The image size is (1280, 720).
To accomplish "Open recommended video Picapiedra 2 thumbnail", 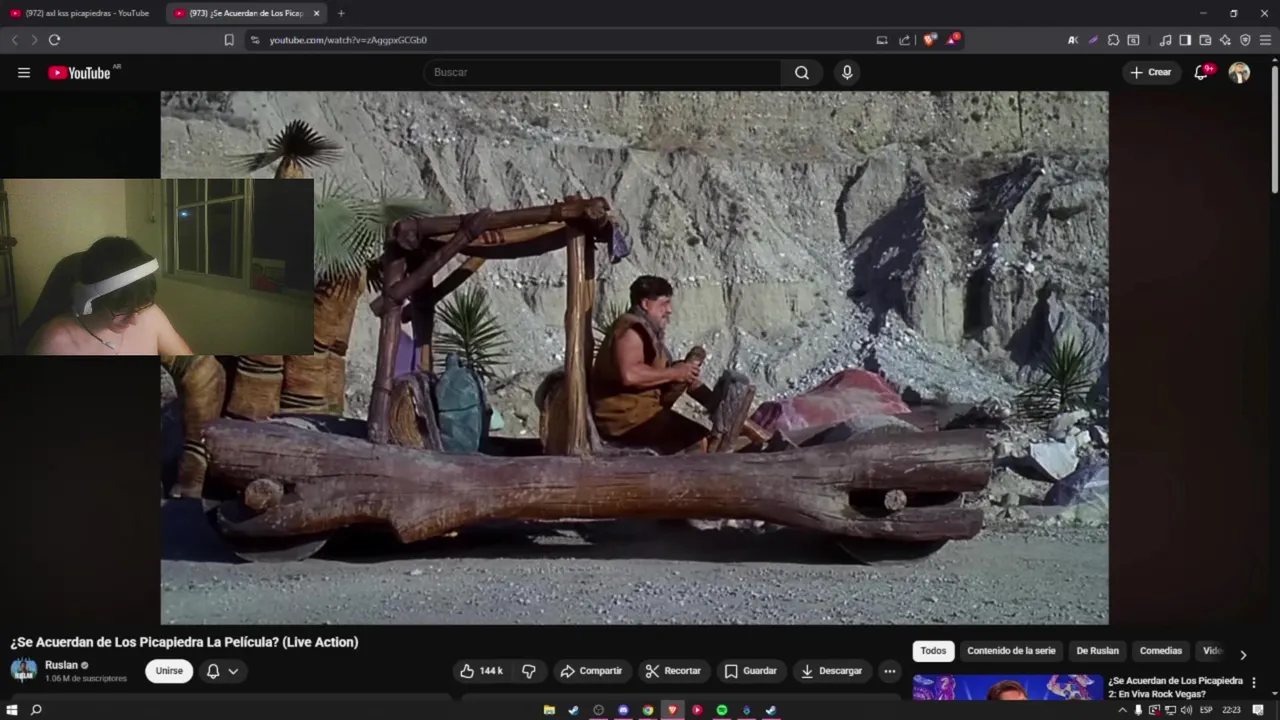I will (x=1007, y=687).
